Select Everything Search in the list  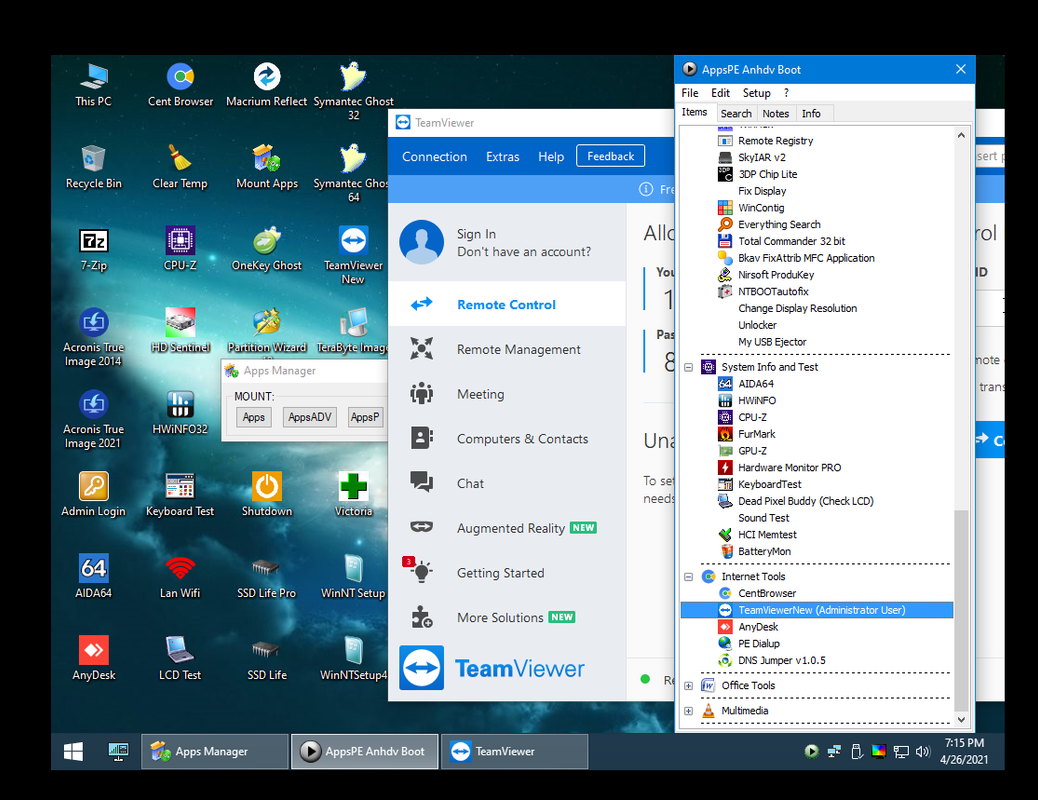coord(779,225)
